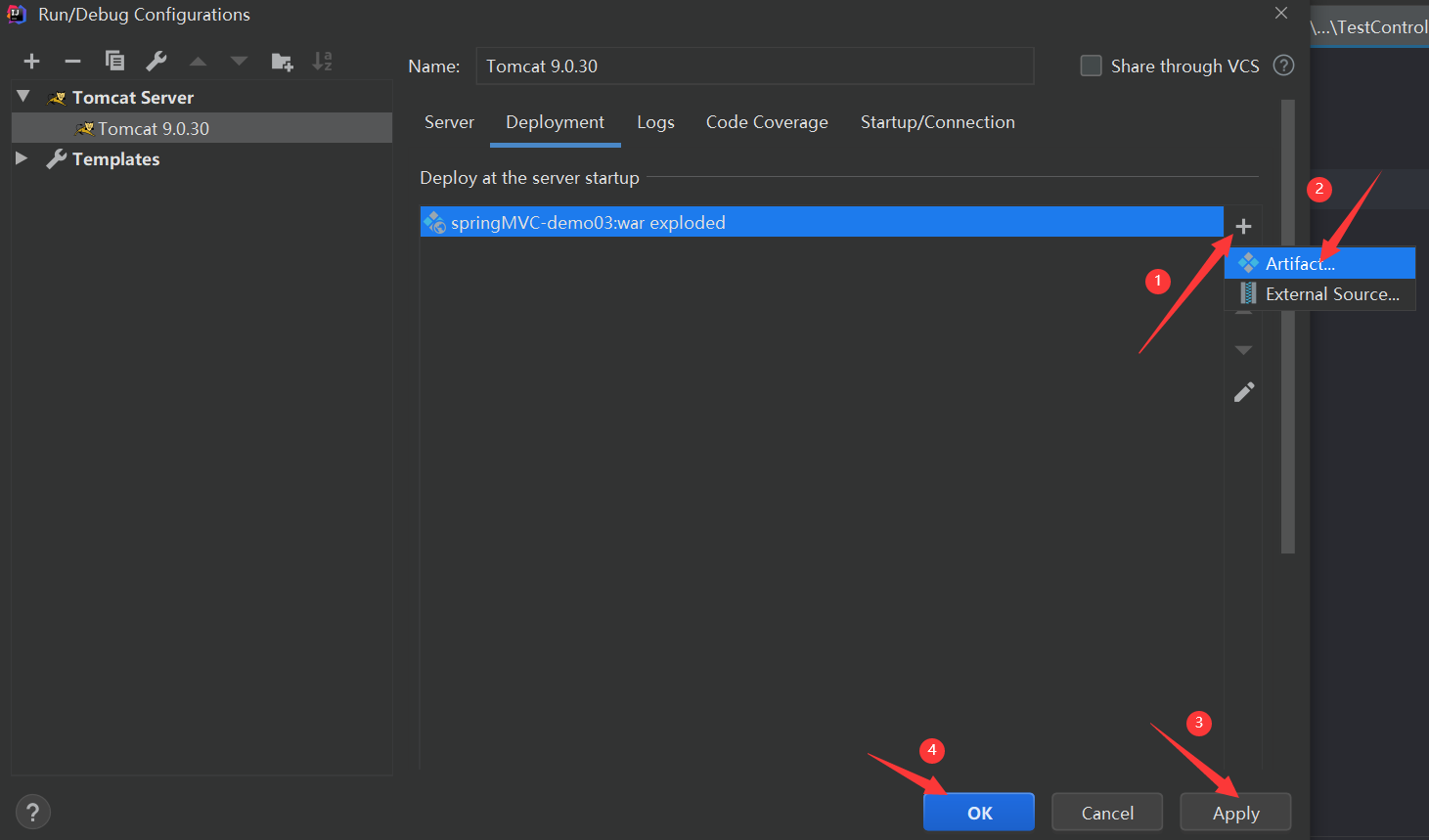Collapse the Tomcat Server tree node
Viewport: 1429px width, 840px height.
tap(23, 97)
